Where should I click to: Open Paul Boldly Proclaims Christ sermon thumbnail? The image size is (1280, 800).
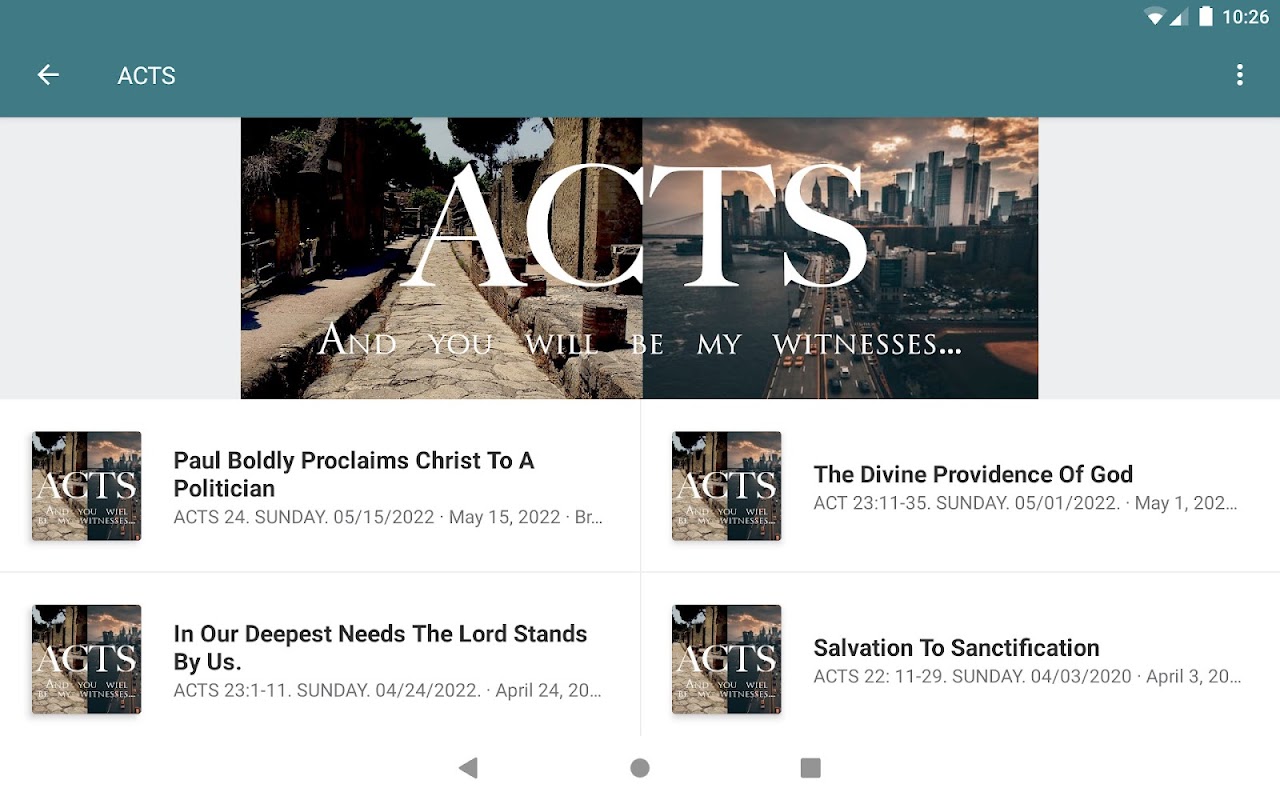(87, 486)
